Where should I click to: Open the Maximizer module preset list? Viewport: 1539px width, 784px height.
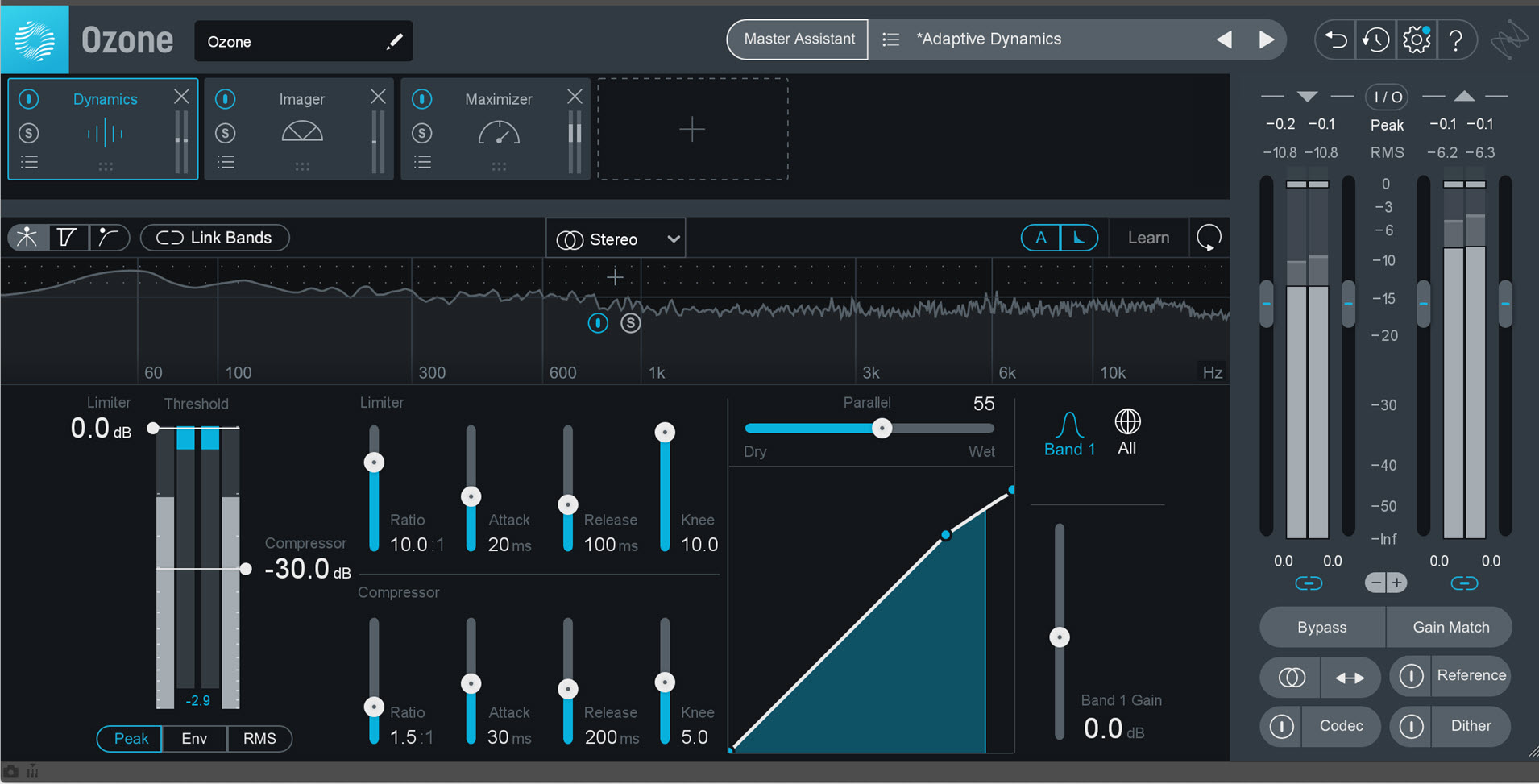tap(422, 162)
